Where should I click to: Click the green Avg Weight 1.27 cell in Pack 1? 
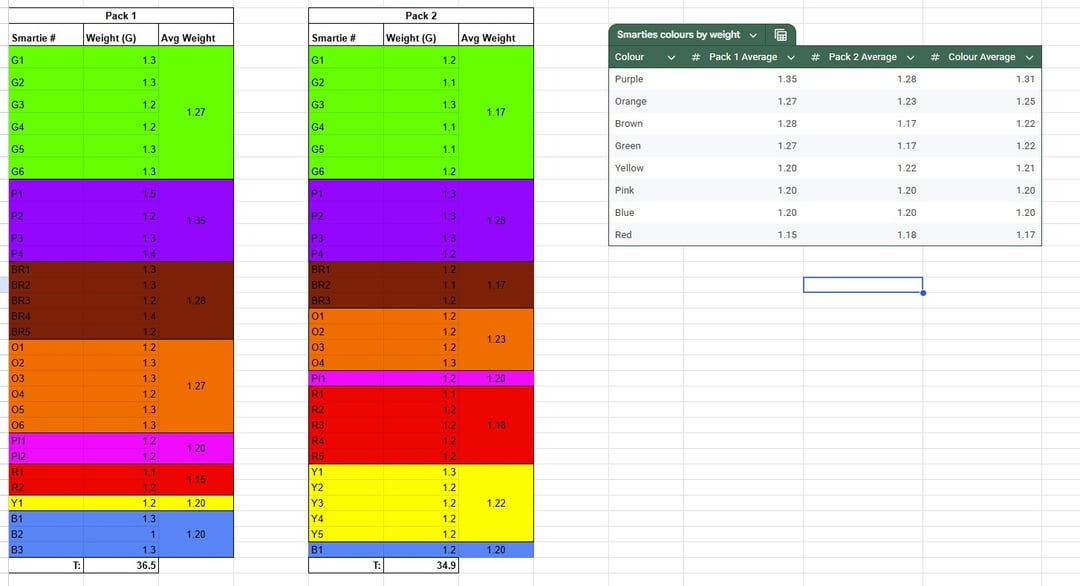coord(196,113)
